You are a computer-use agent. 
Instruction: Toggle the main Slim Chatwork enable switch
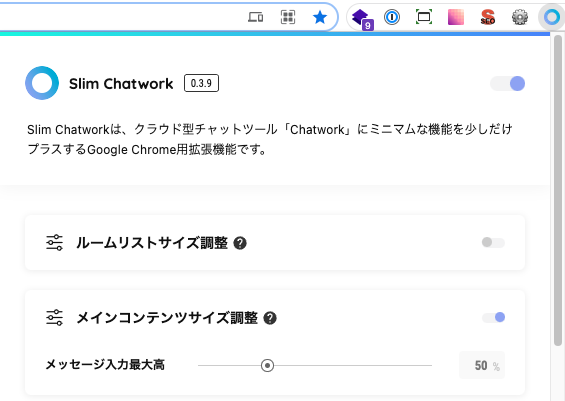507,84
